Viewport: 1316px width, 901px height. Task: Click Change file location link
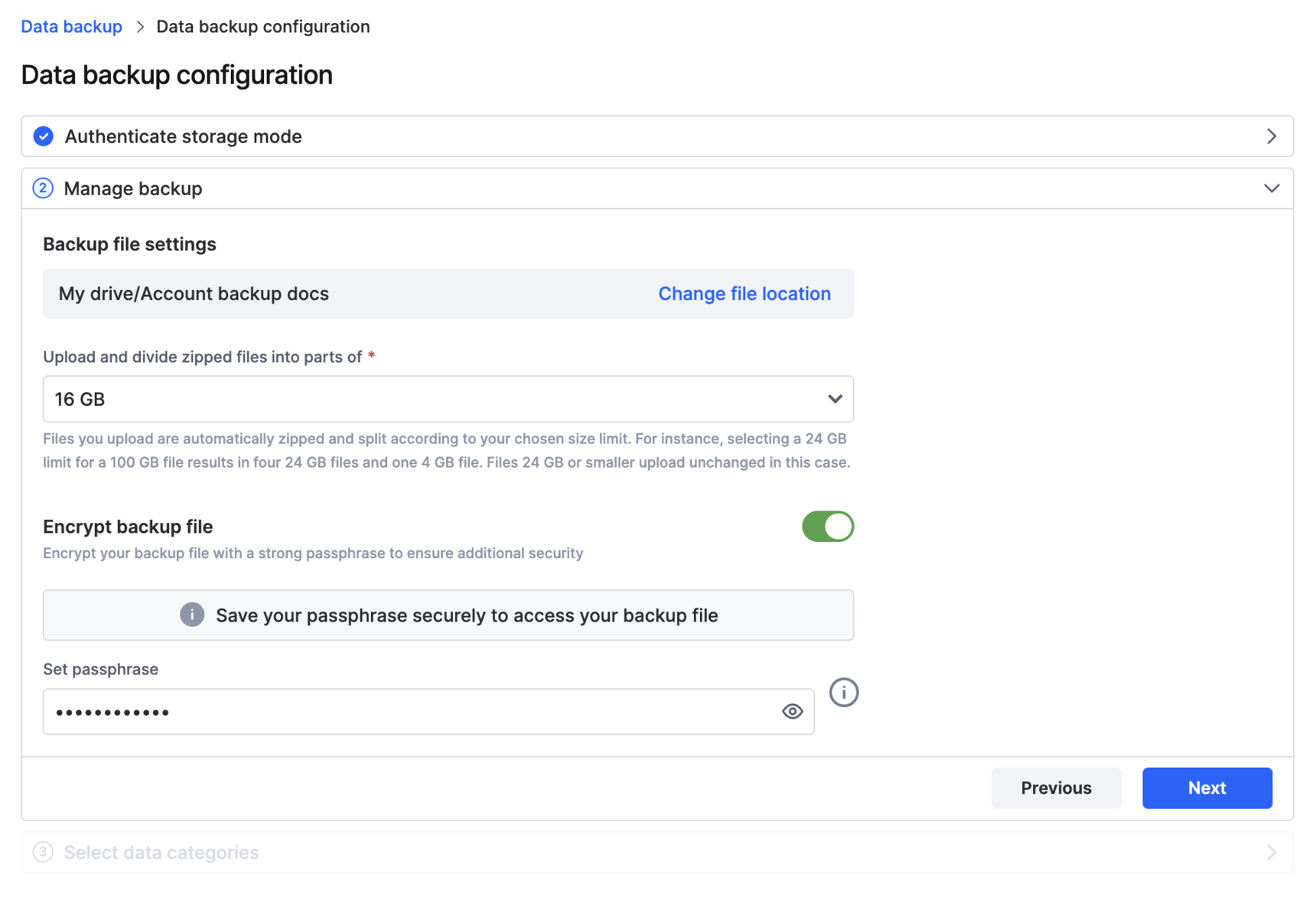[744, 294]
